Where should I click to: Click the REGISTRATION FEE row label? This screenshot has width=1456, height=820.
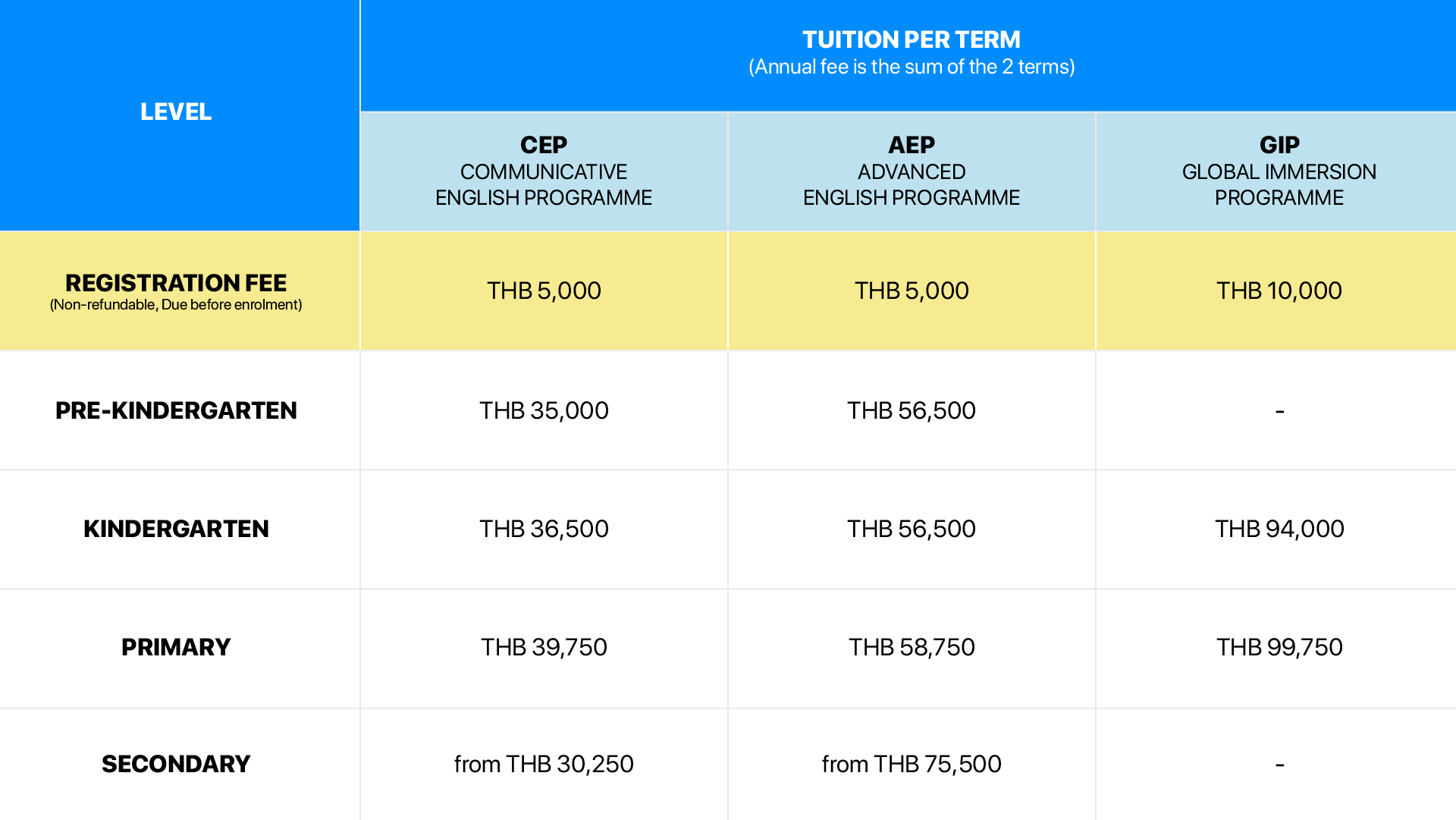coord(176,284)
